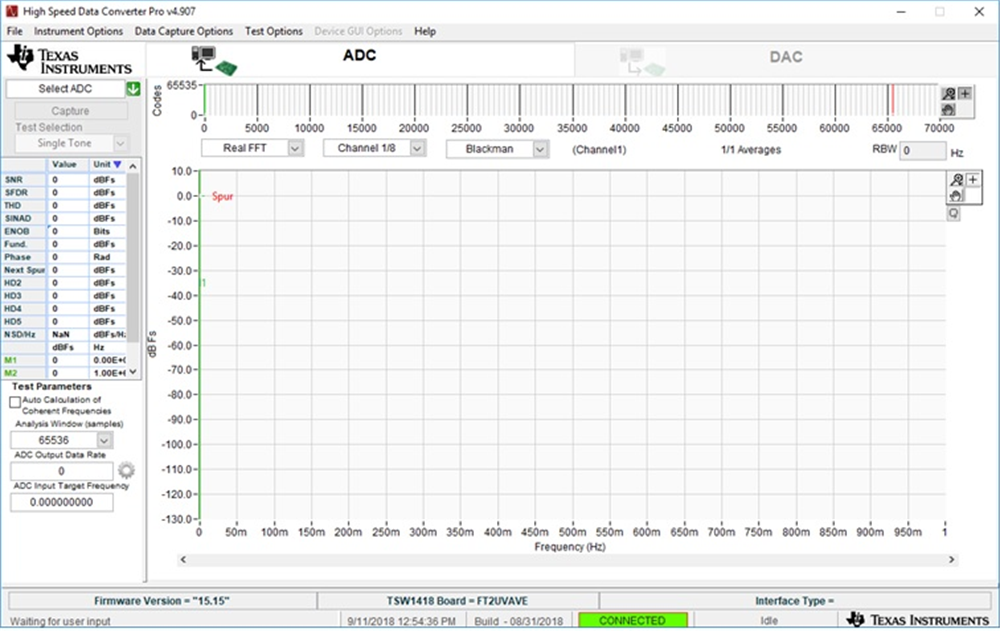Click the horizontal scrollbar below the frequency plot
Screen dimensions: 1000x631
point(567,560)
